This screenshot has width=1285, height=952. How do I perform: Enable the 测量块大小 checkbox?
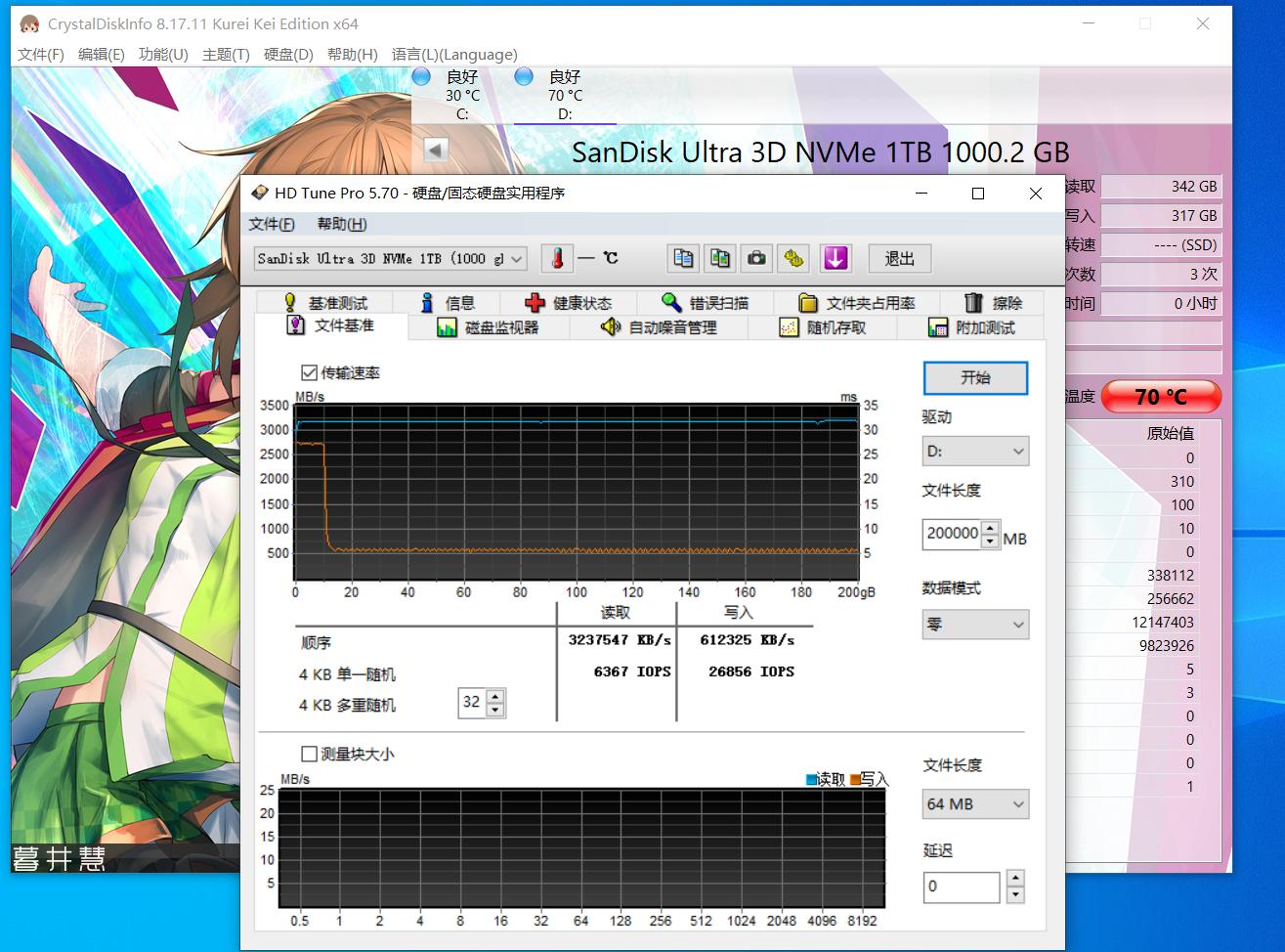pos(310,754)
